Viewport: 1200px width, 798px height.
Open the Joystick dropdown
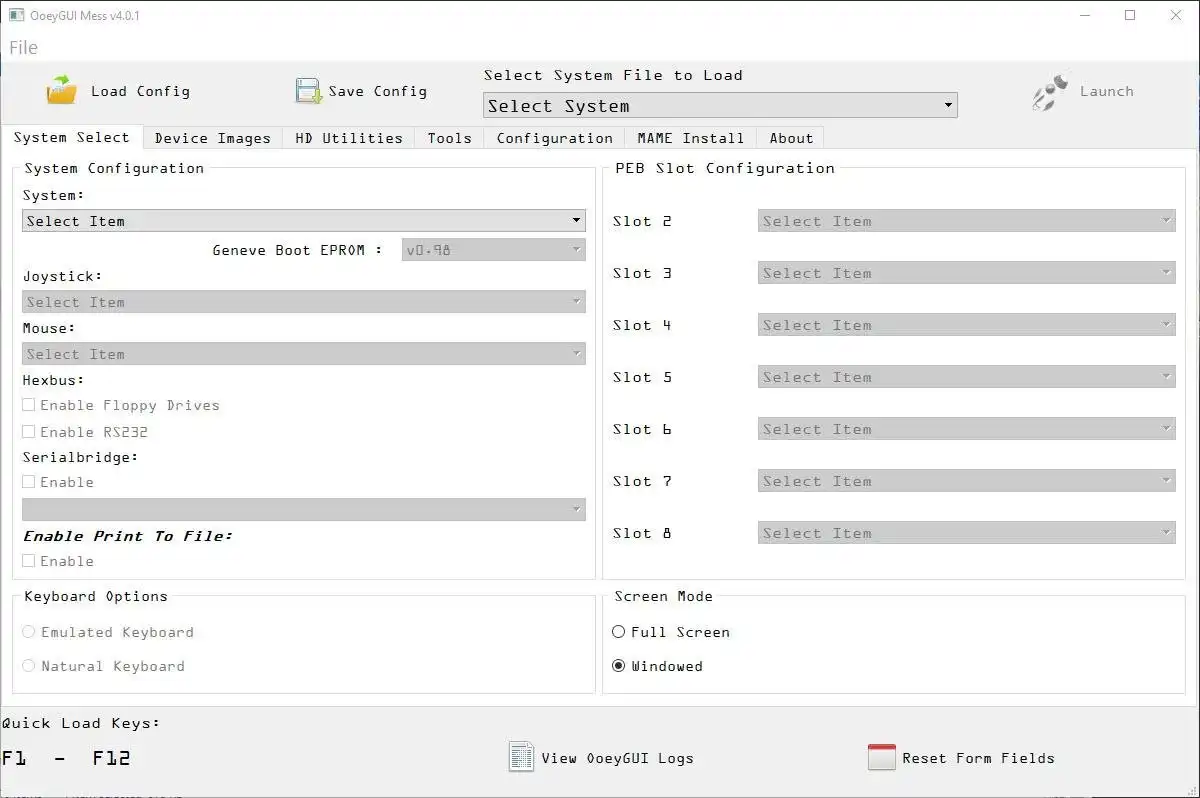pos(304,302)
